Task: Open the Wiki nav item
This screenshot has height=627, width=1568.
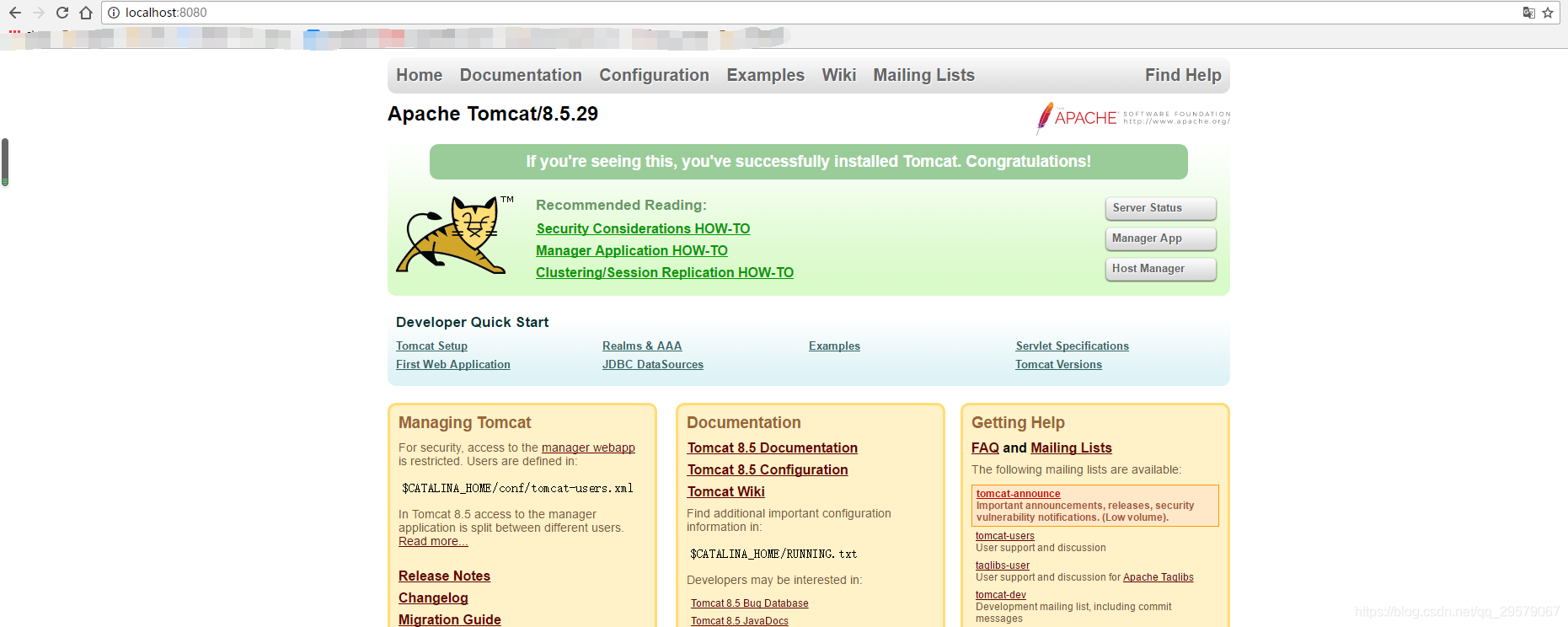Action: pyautogui.click(x=838, y=75)
